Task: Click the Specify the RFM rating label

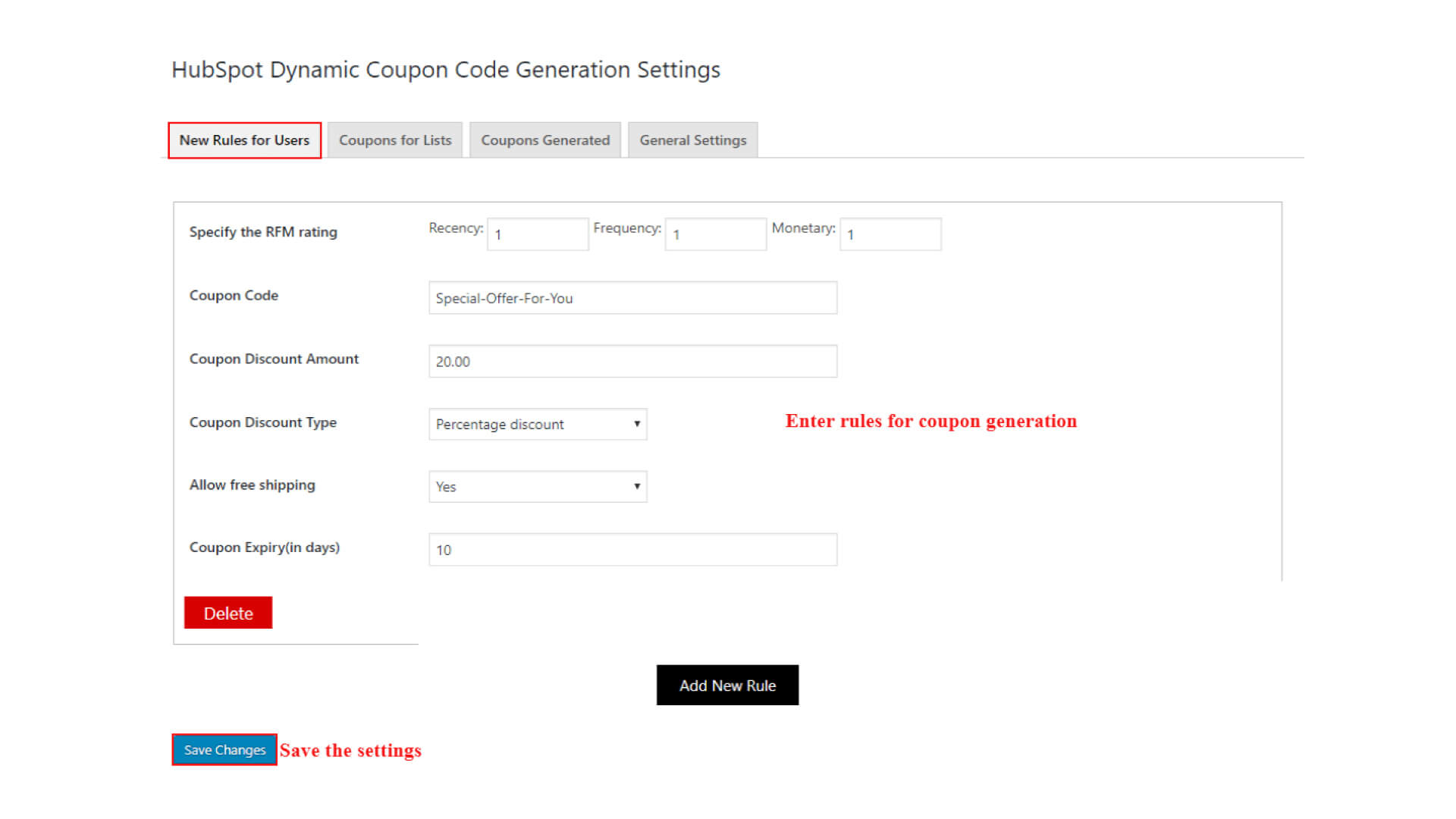Action: (262, 232)
